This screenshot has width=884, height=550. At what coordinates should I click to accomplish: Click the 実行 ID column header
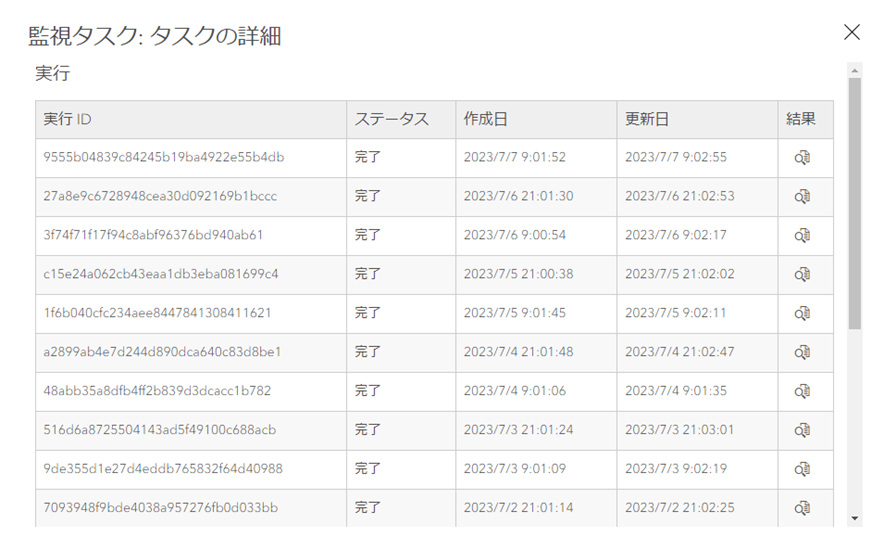tap(68, 119)
